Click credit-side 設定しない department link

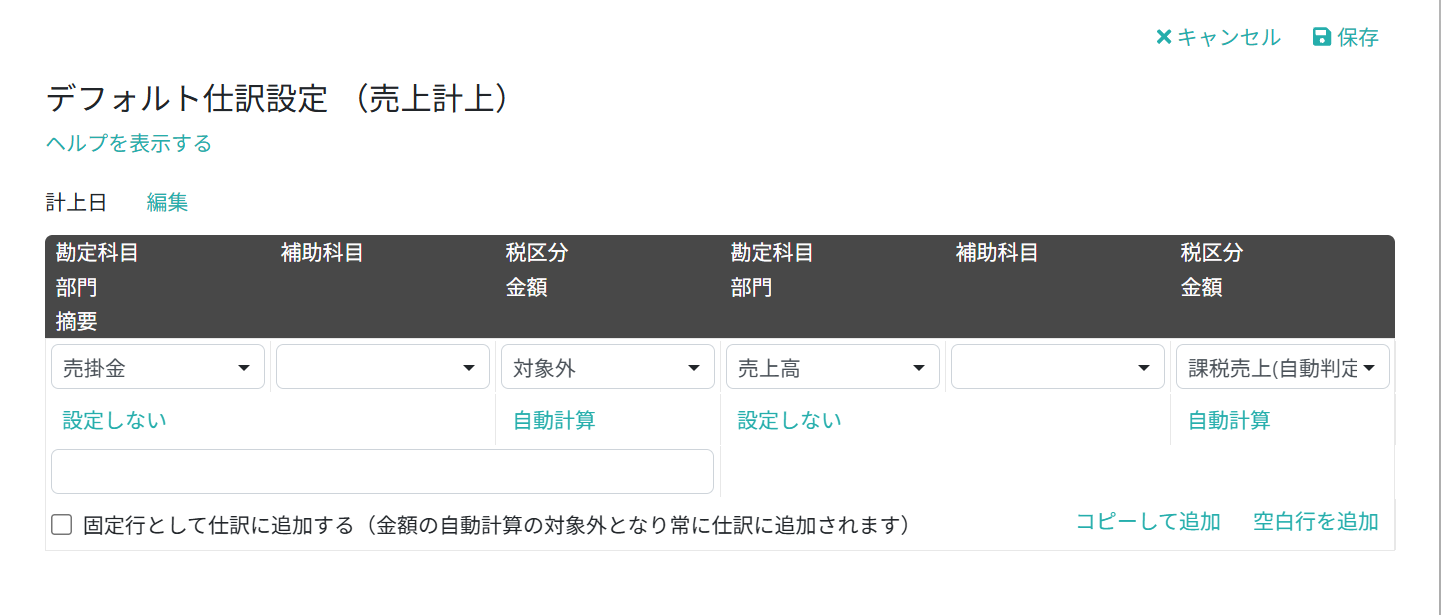click(790, 420)
